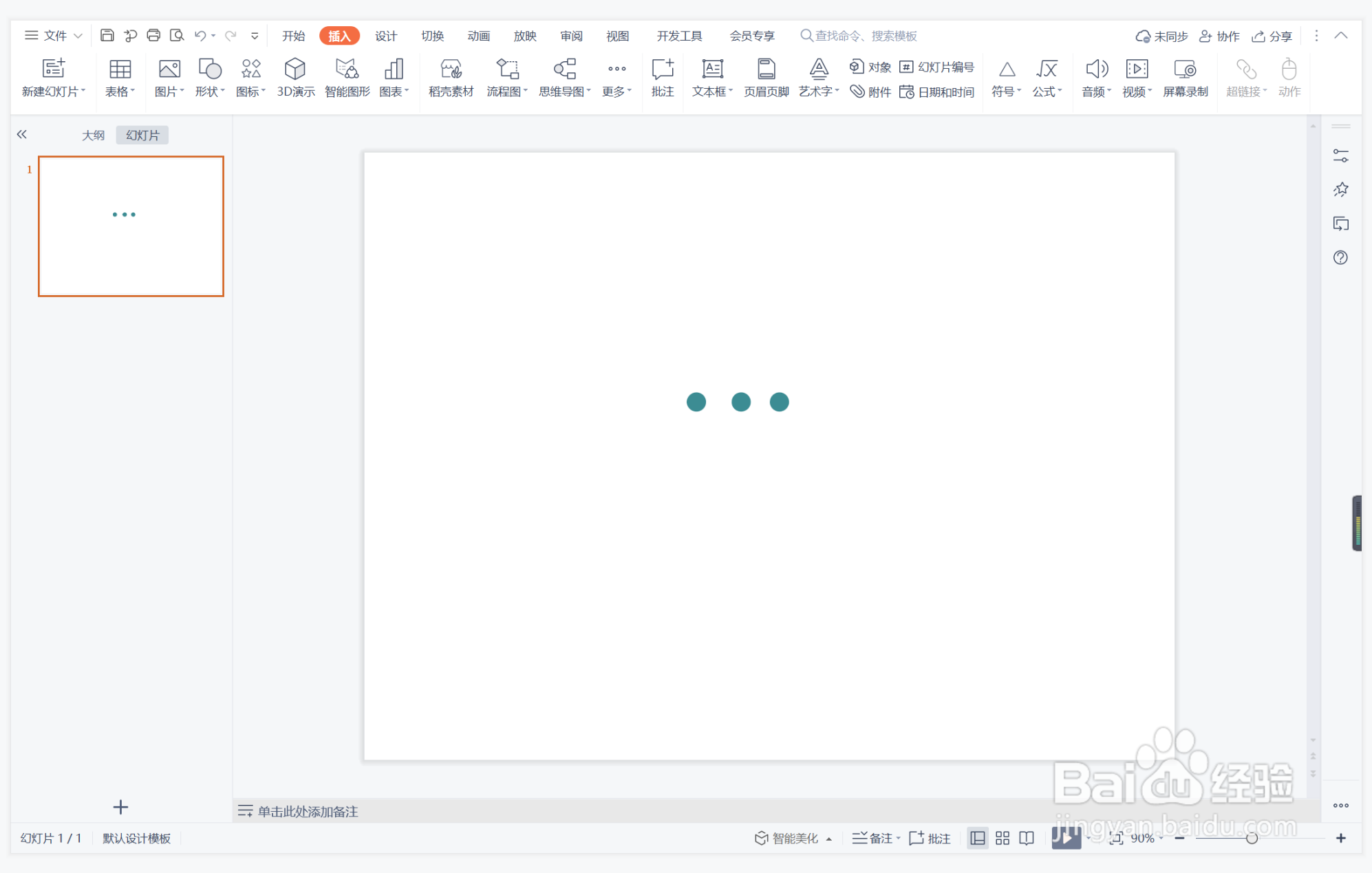This screenshot has width=1372, height=873.
Task: Switch to normal view in status bar
Action: click(977, 838)
